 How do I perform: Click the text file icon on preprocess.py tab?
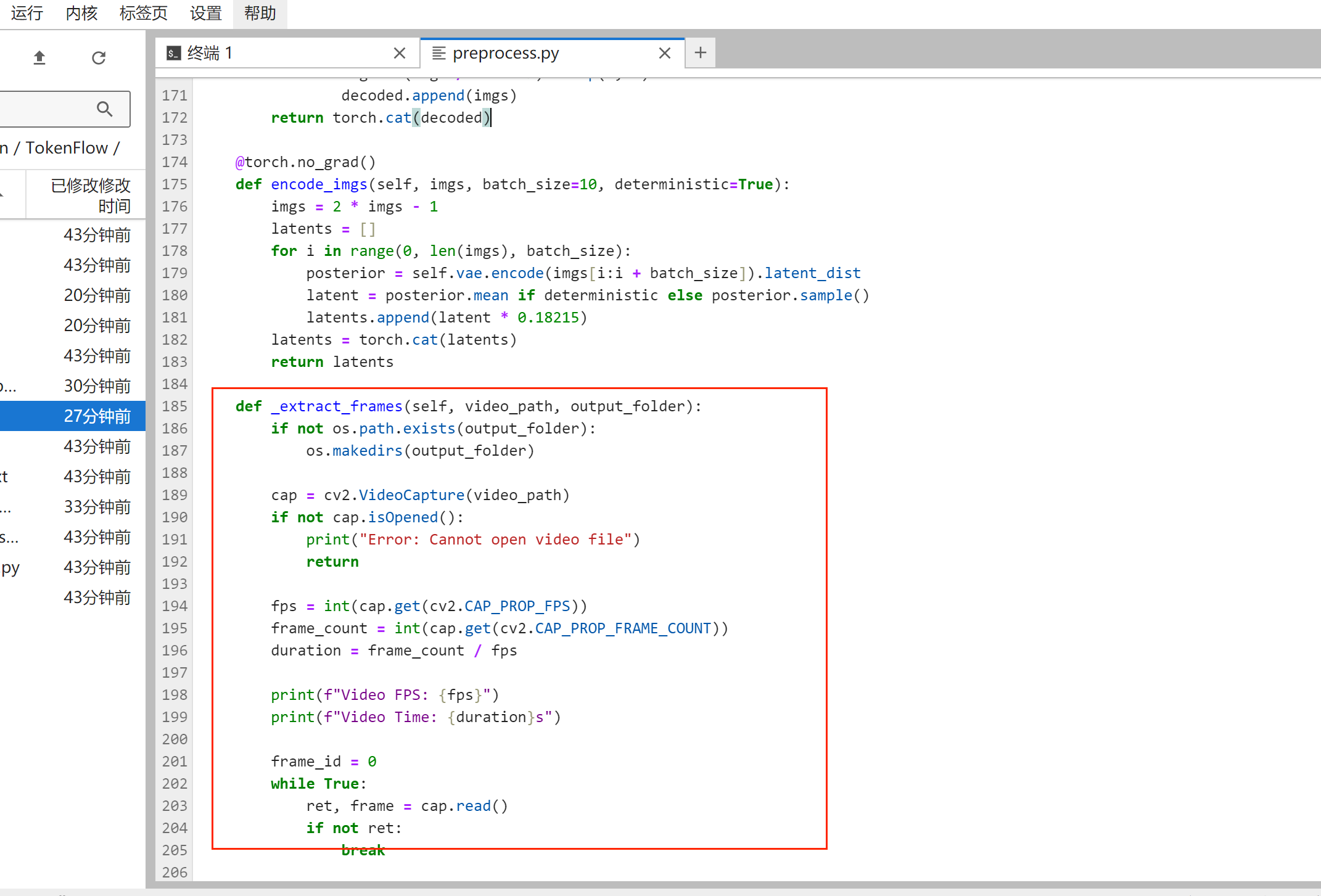[x=439, y=54]
